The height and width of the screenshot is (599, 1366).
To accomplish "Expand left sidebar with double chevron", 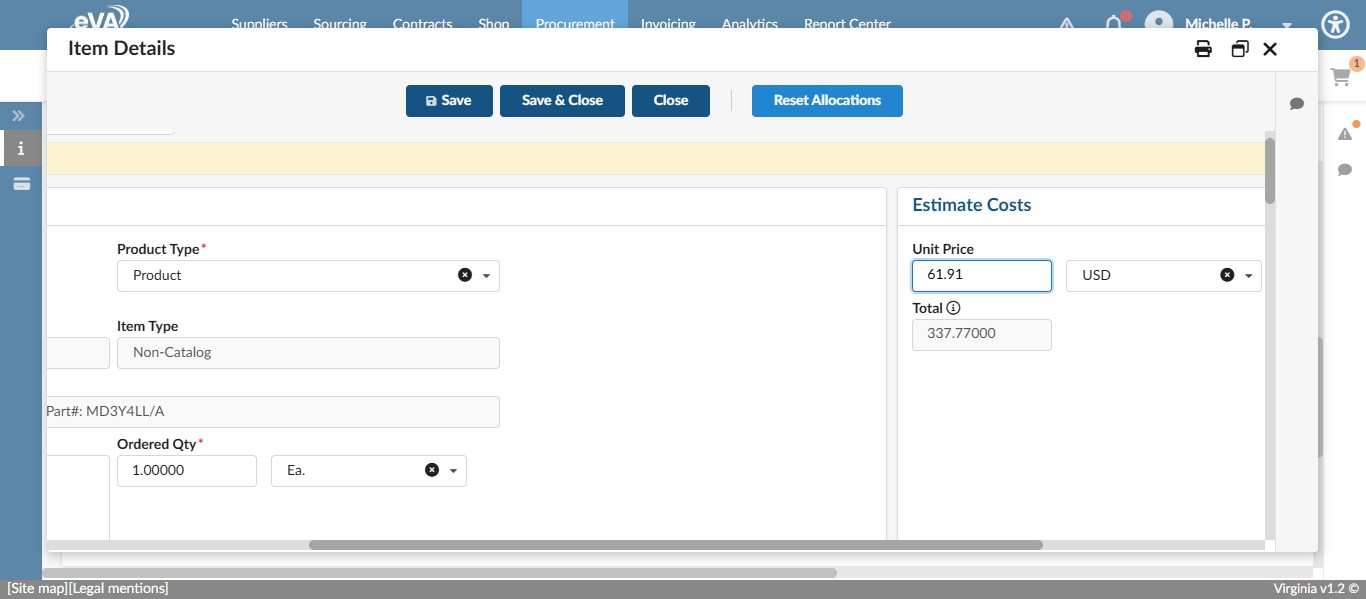I will click(19, 116).
